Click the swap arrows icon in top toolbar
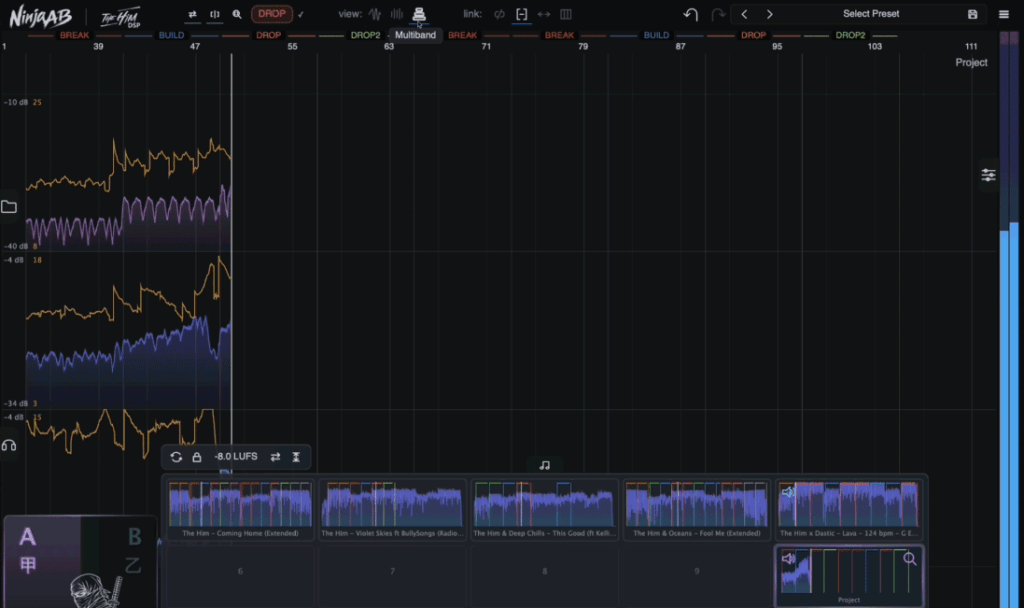 192,14
